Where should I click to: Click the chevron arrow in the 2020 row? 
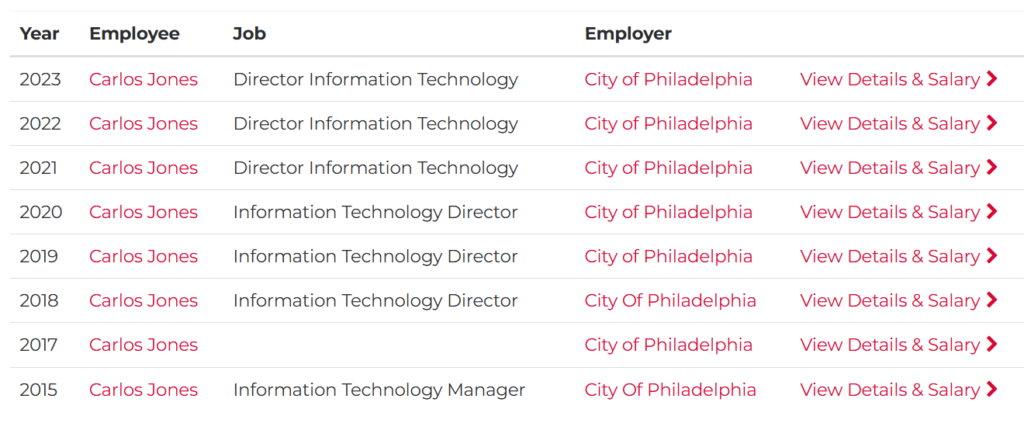coord(992,212)
